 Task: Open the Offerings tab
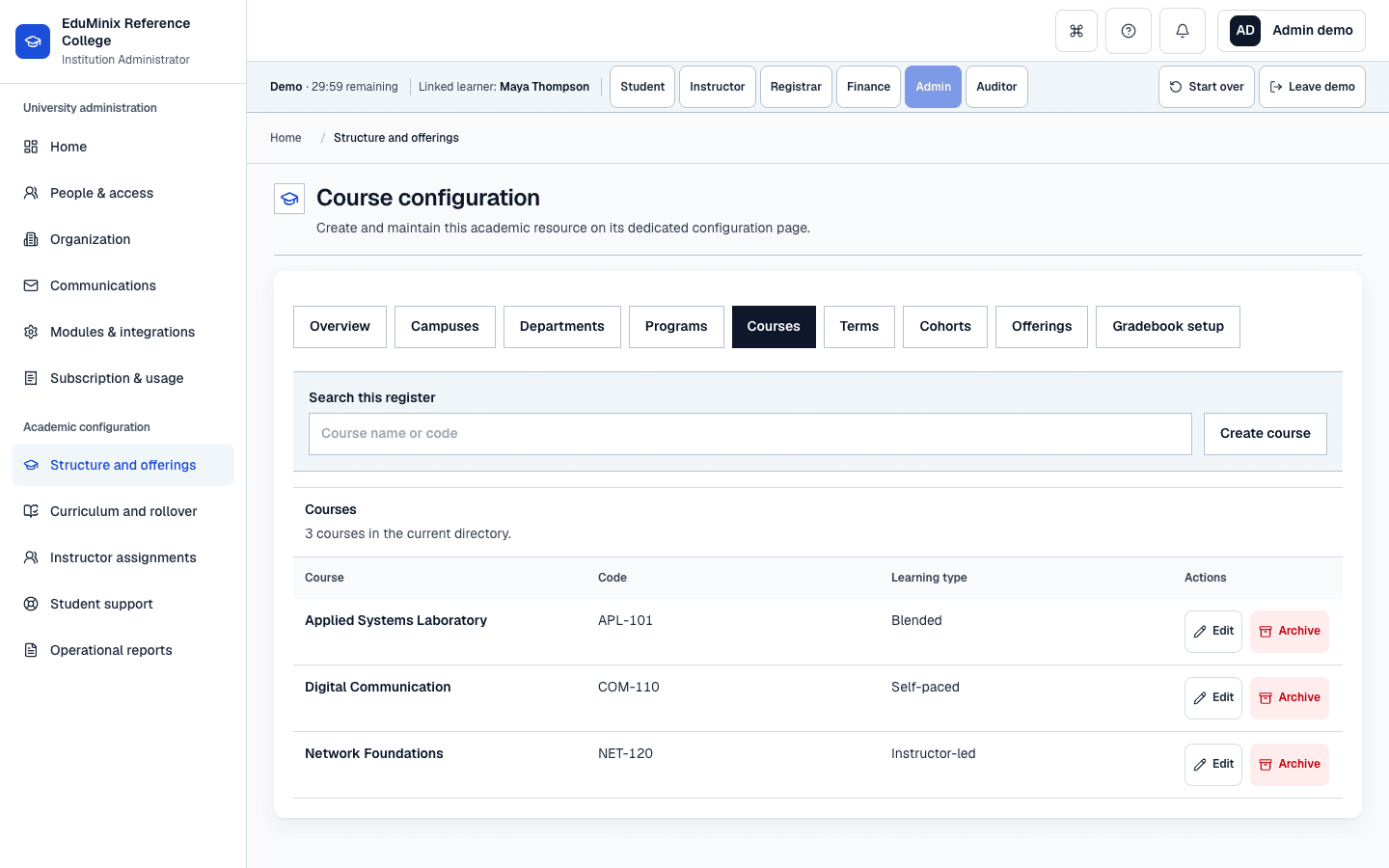pos(1042,327)
